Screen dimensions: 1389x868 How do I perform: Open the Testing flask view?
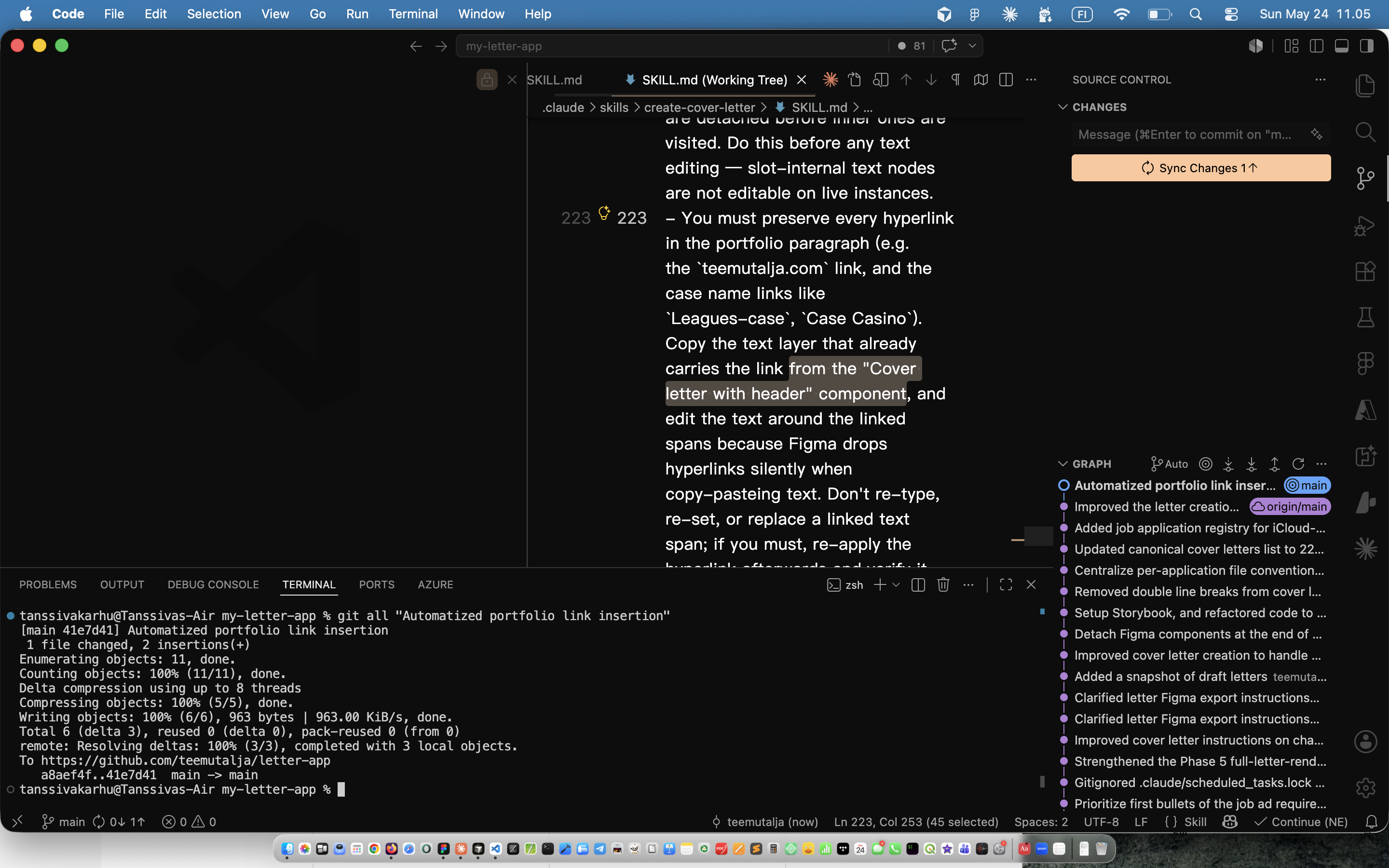(1365, 317)
